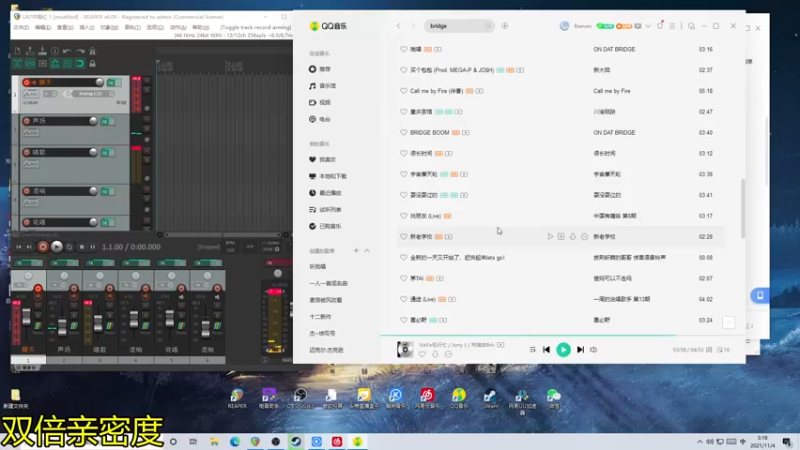Screen dimensions: 800x450
Task: Open the QQ Music main menu icon
Action: tap(672, 26)
